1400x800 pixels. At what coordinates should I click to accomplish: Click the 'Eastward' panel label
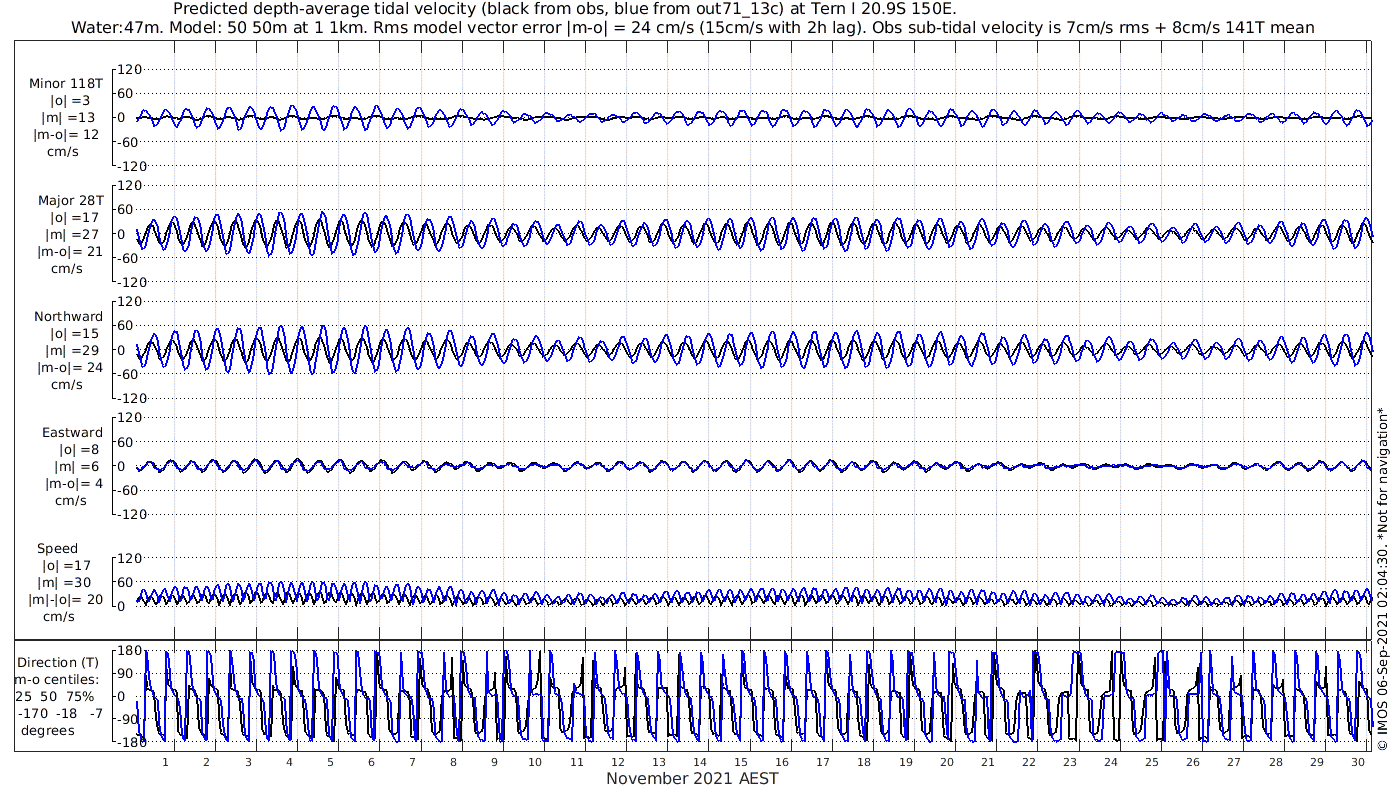[72, 432]
